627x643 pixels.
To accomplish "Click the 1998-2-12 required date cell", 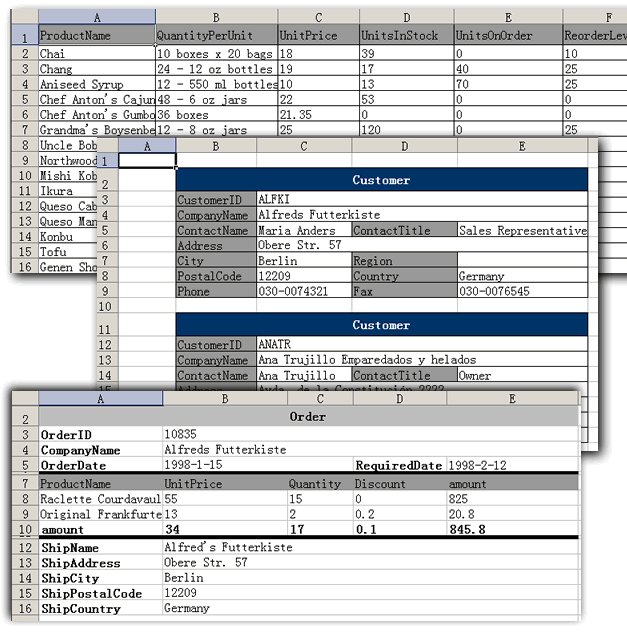I will click(x=513, y=465).
